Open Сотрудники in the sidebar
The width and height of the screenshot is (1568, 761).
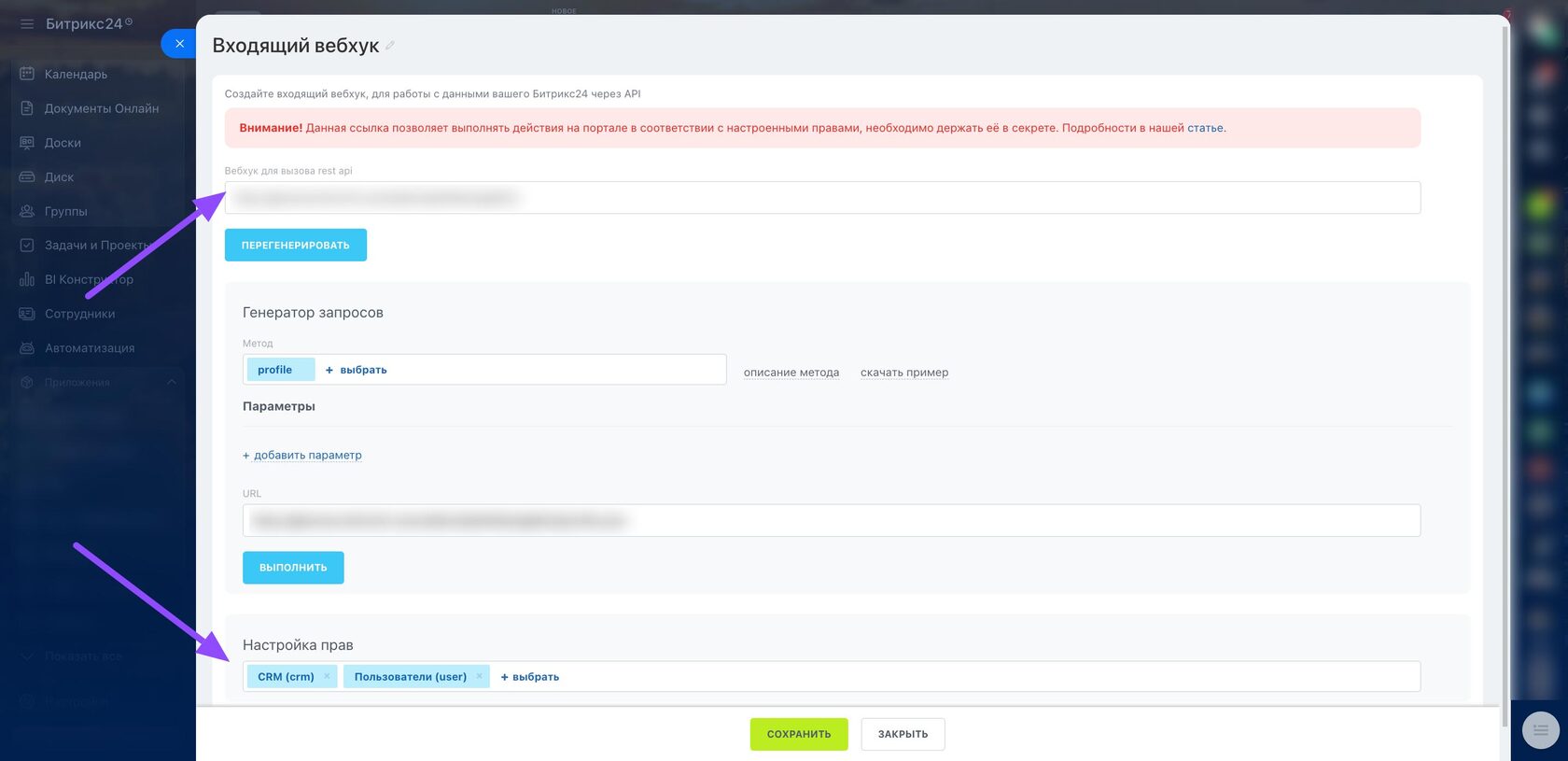pyautogui.click(x=79, y=314)
